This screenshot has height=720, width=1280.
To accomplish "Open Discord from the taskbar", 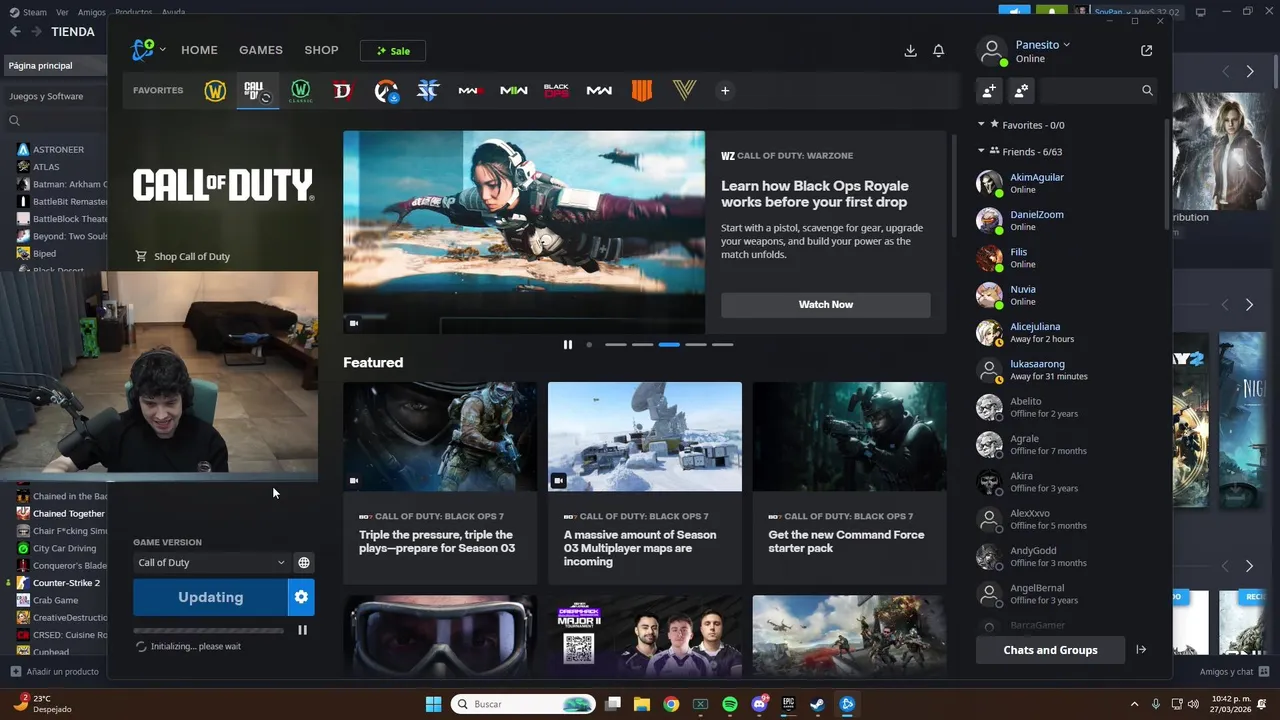I will coord(759,704).
